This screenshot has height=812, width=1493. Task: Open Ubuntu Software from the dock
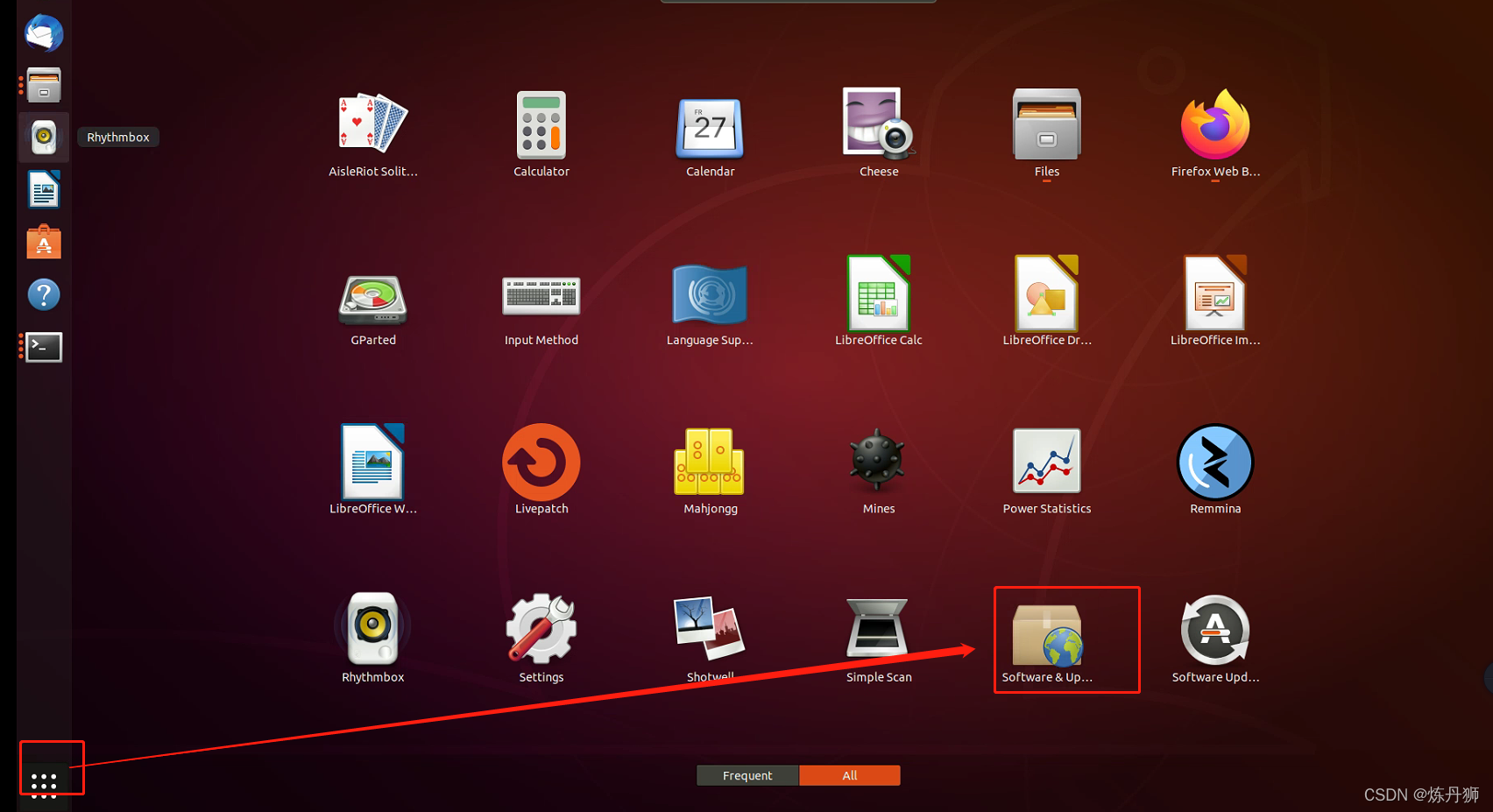(44, 242)
